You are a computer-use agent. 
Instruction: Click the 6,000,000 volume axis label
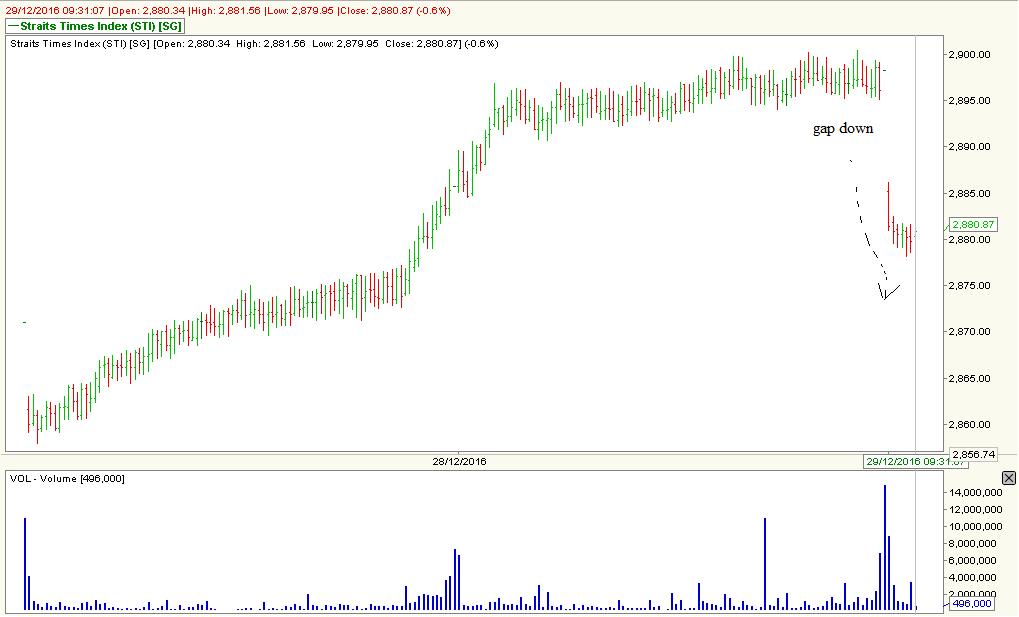tap(975, 560)
